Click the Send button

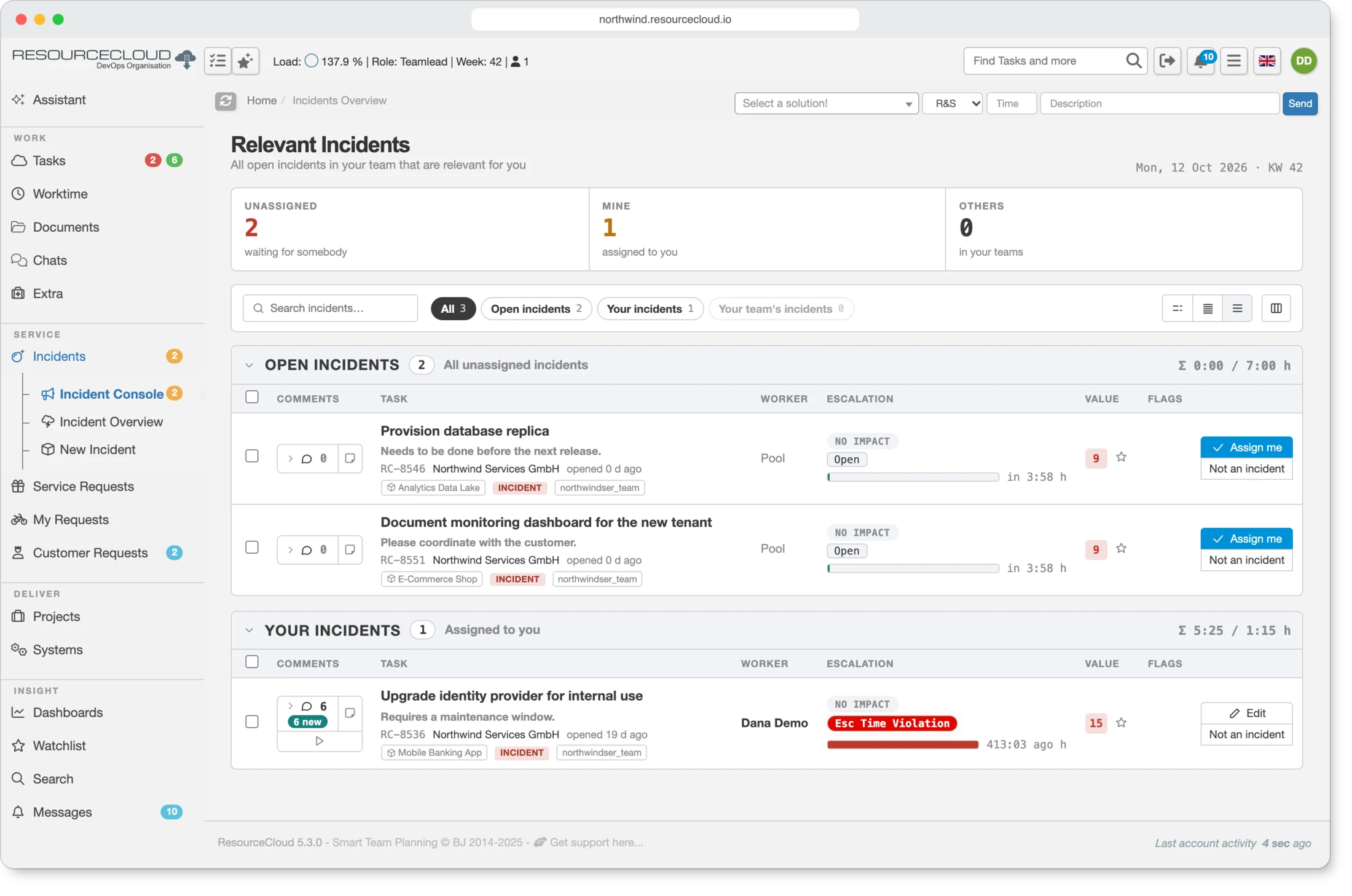[x=1300, y=103]
